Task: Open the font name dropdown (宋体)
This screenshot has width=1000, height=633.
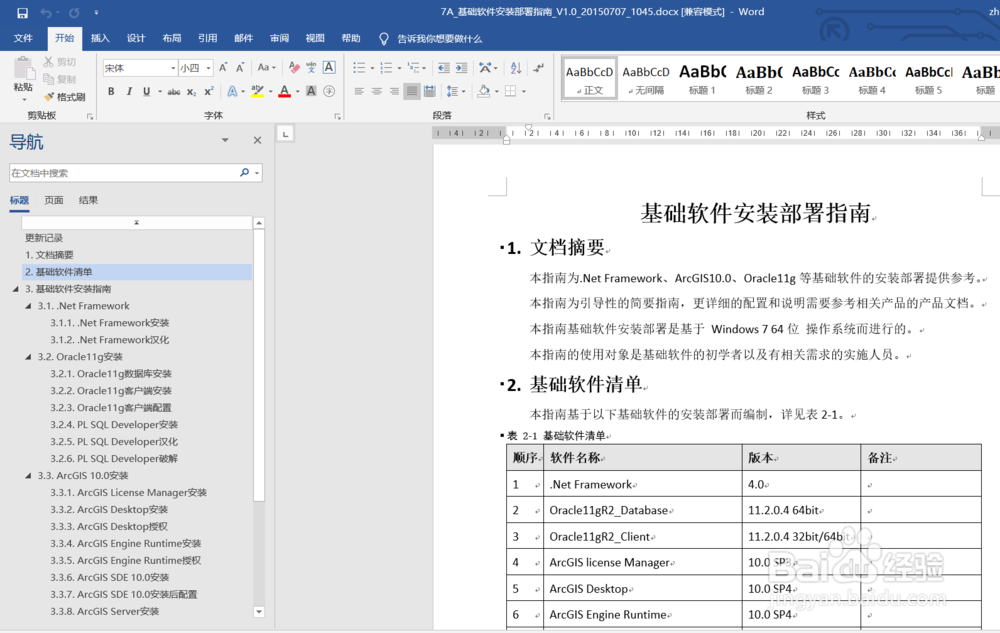Action: click(173, 68)
